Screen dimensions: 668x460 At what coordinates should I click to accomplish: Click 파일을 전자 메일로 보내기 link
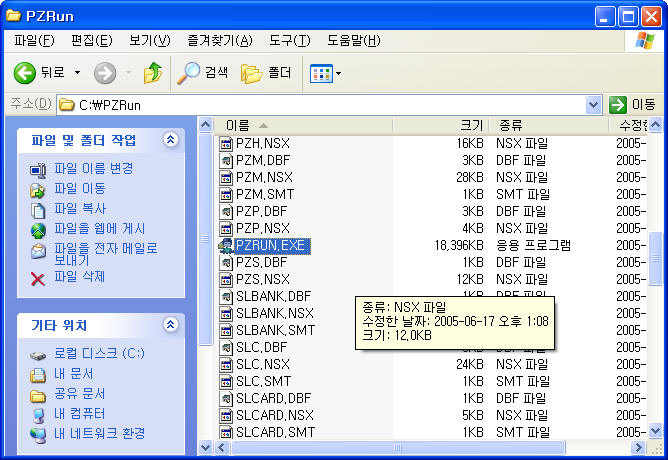106,254
